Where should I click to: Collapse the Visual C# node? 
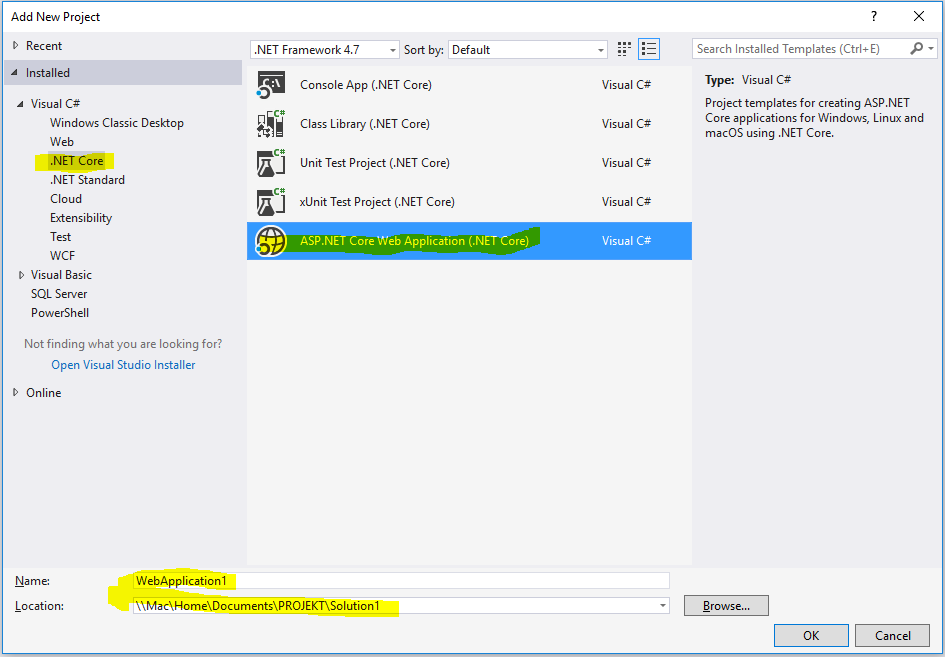(x=20, y=104)
